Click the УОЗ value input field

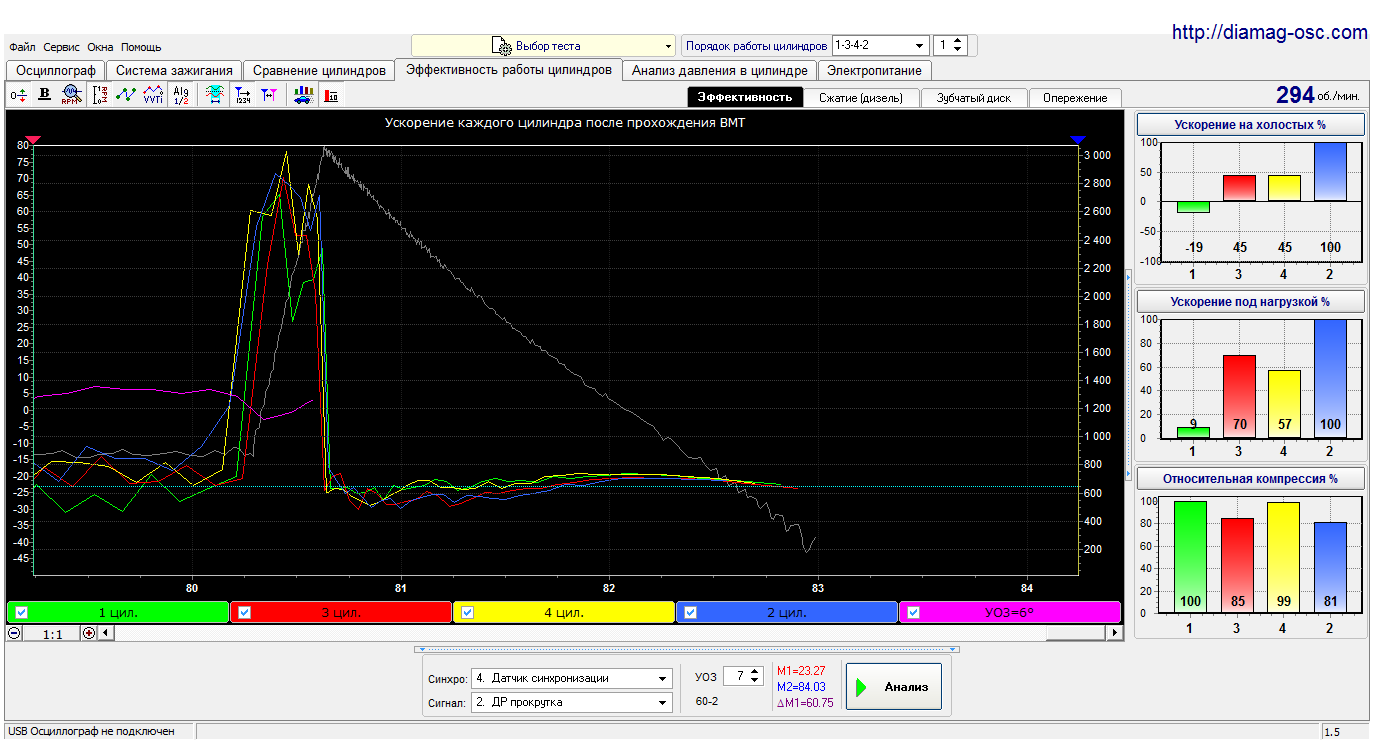(735, 677)
